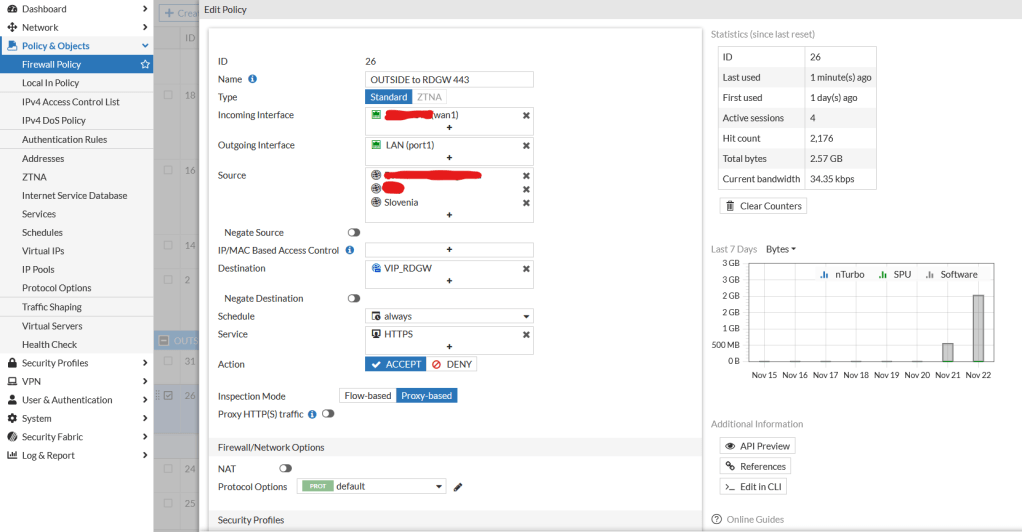
Task: Toggle the Negate Source switch
Action: coord(353,232)
